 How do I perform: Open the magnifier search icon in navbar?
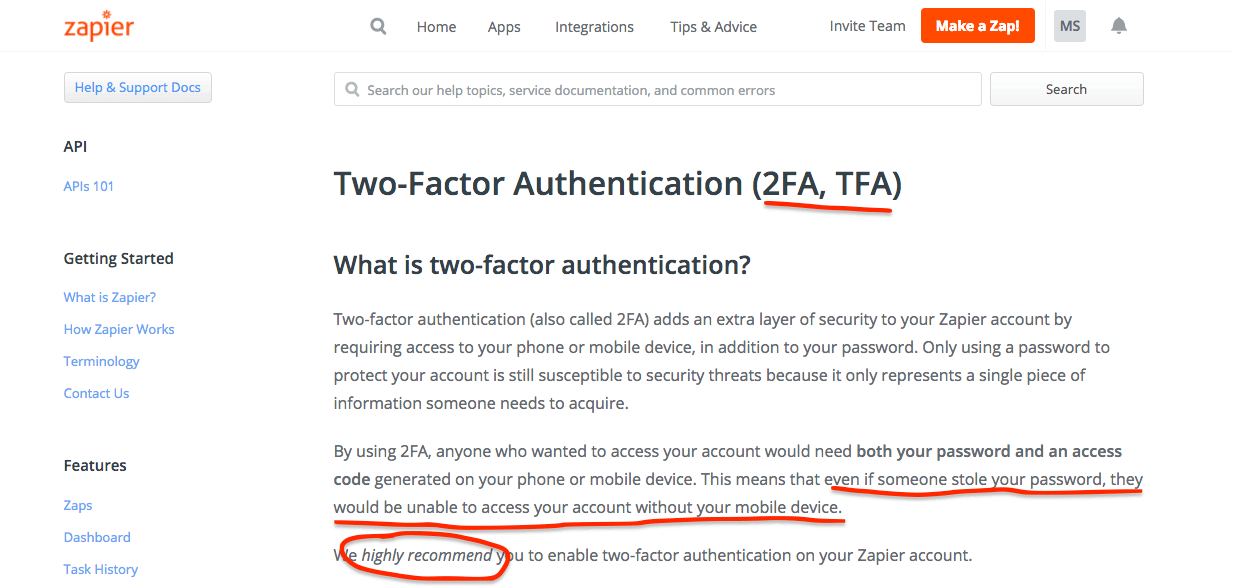(x=378, y=26)
